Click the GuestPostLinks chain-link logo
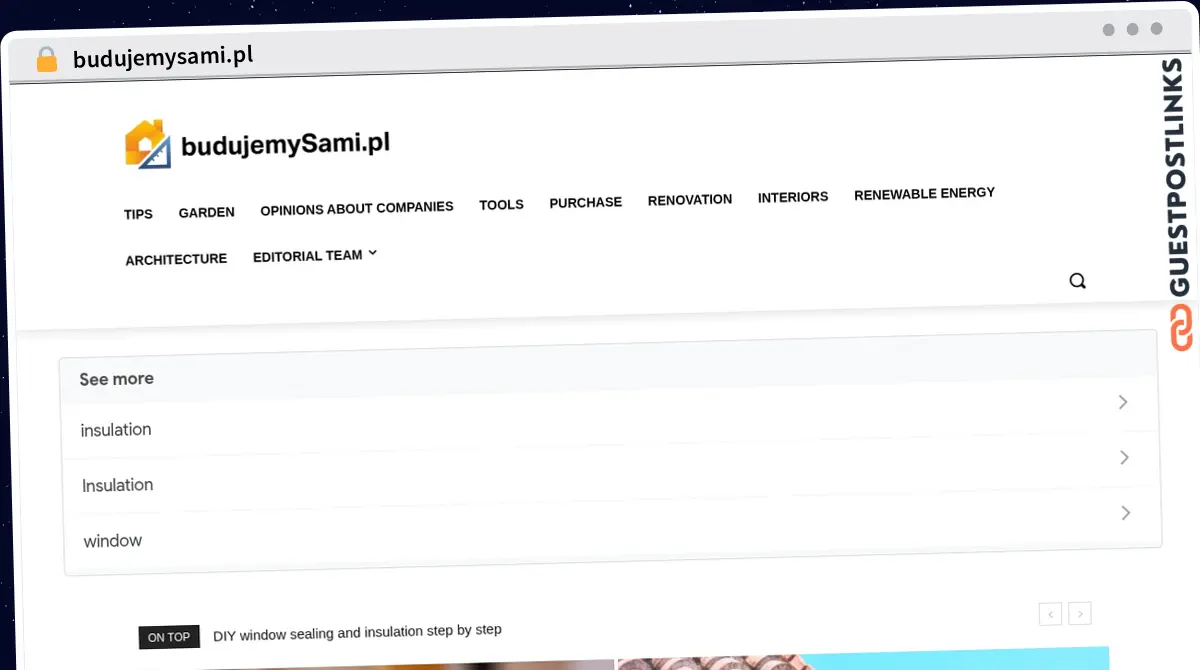1200x670 pixels. (1182, 328)
